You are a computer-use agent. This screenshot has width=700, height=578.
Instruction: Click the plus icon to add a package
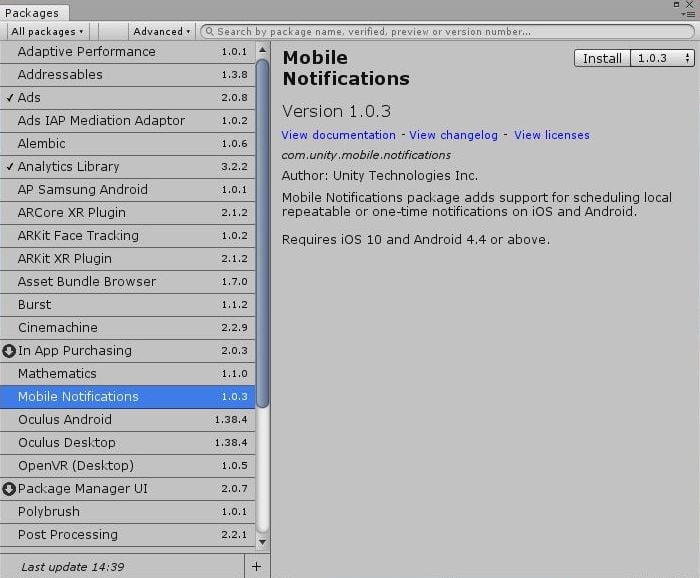(x=256, y=566)
